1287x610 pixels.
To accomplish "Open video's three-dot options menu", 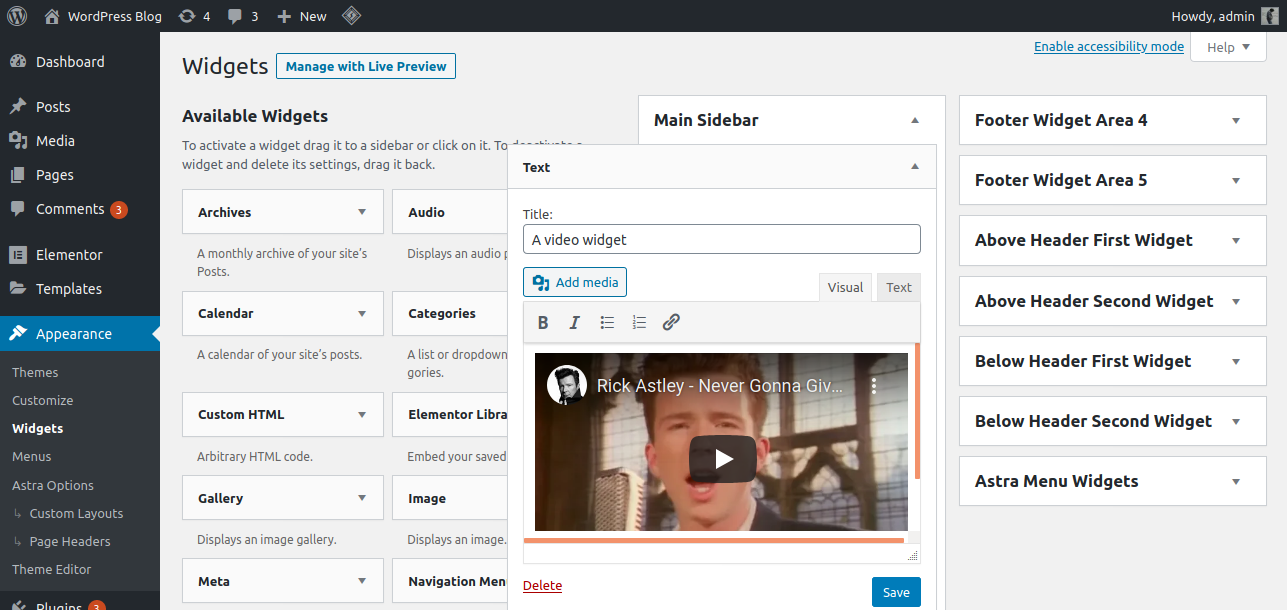I will [x=873, y=385].
